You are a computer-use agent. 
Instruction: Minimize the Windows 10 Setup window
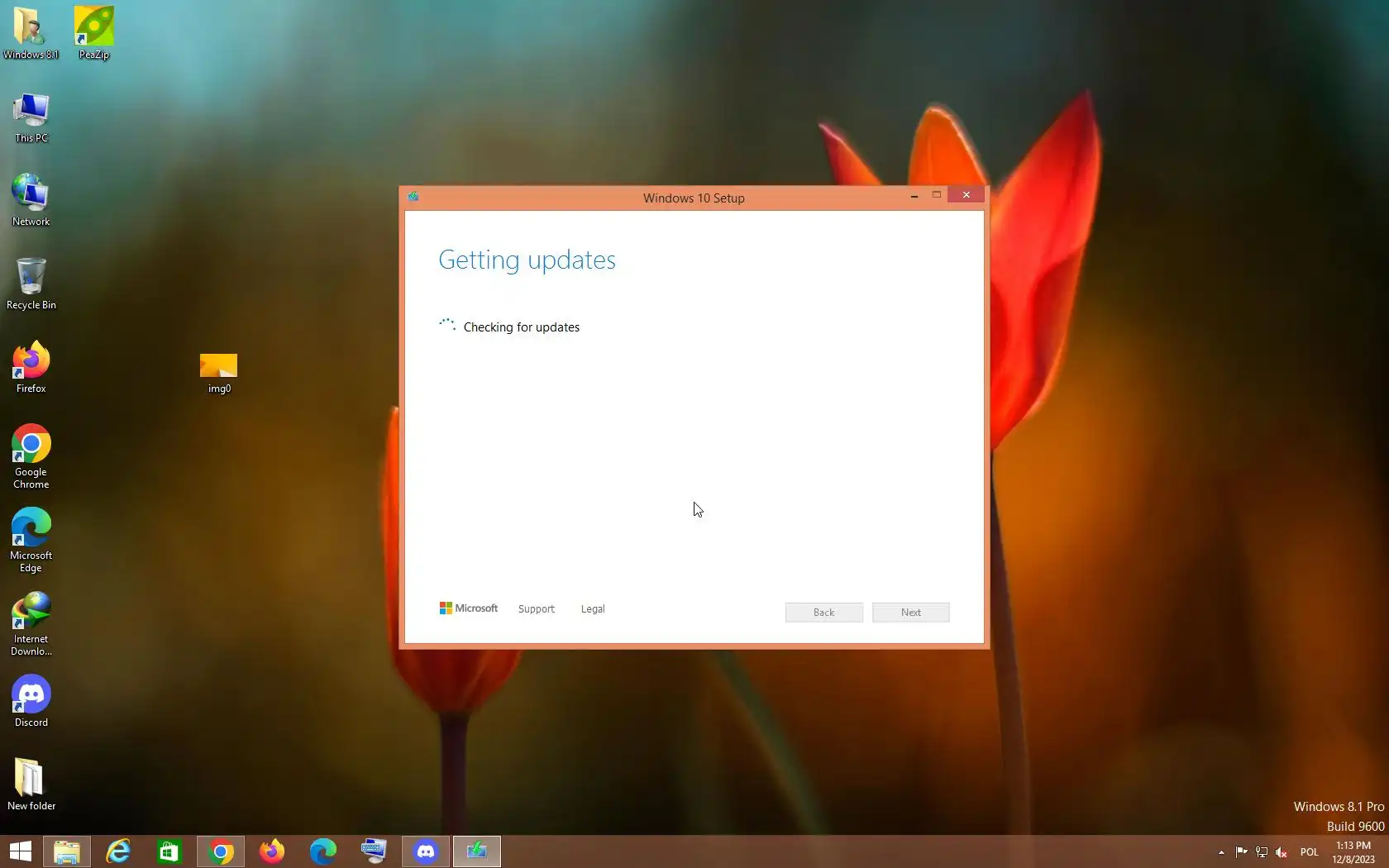pos(914,196)
